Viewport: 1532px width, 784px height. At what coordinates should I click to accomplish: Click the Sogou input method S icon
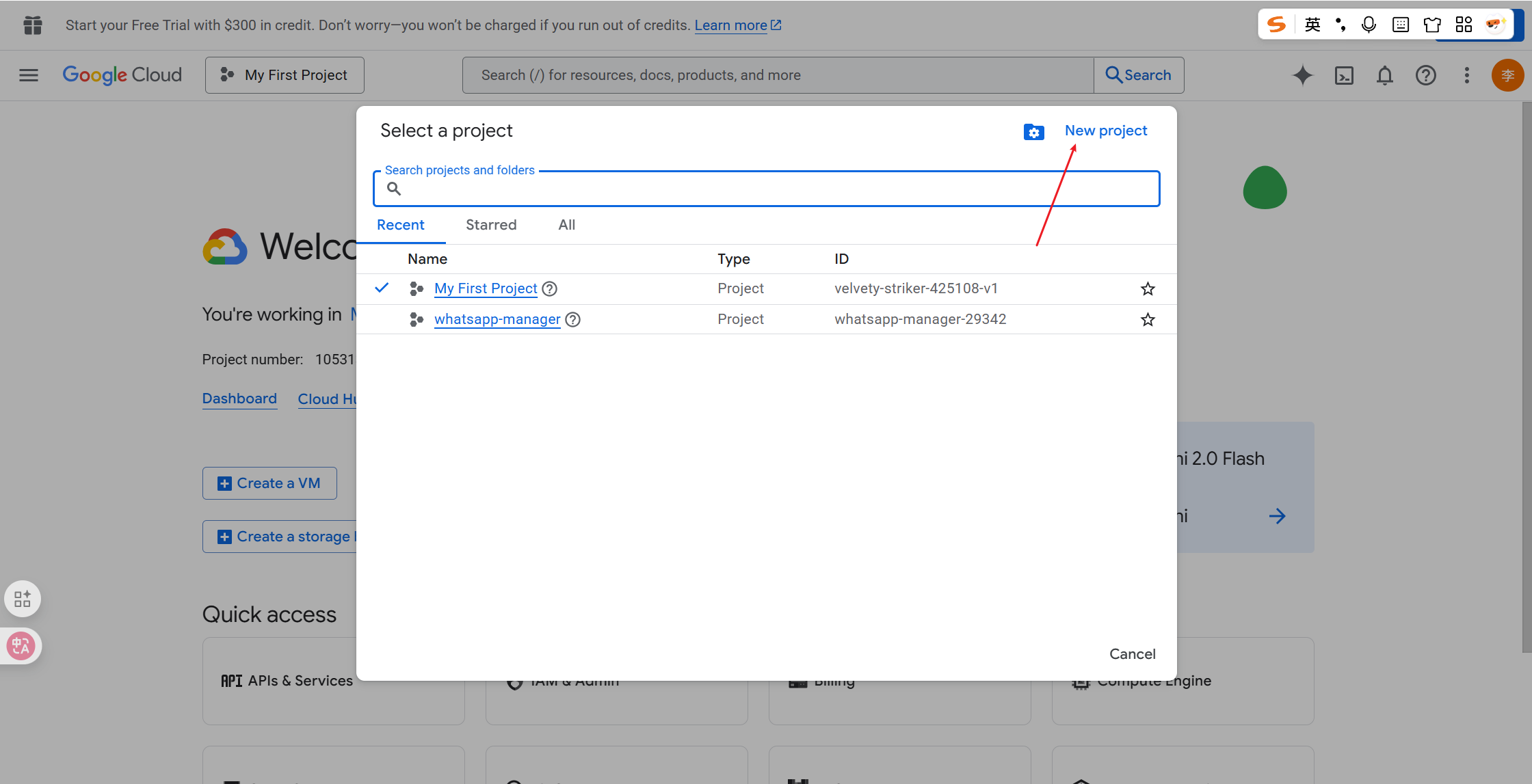click(x=1276, y=25)
